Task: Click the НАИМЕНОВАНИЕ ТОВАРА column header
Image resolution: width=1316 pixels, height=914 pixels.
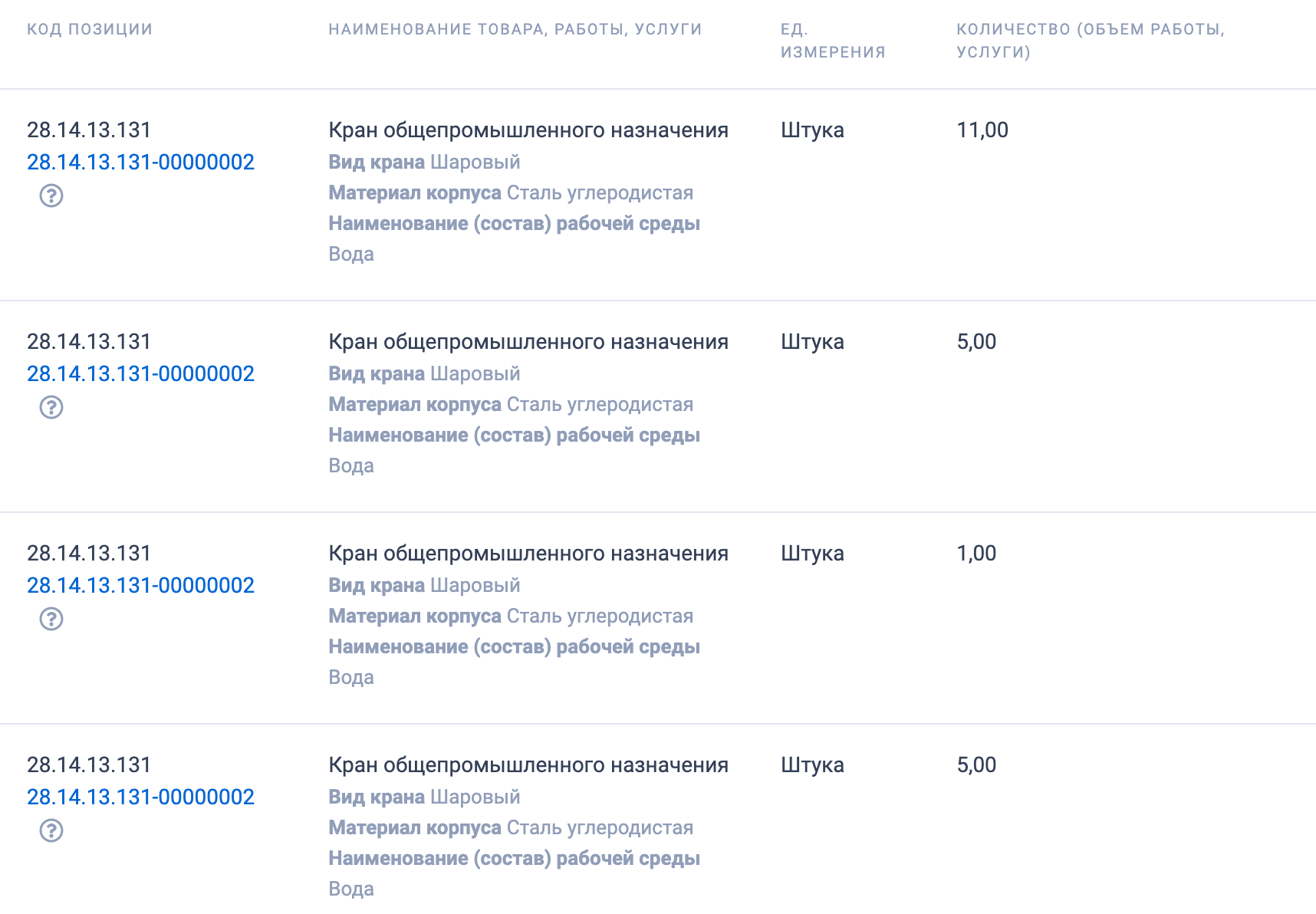Action: tap(515, 29)
